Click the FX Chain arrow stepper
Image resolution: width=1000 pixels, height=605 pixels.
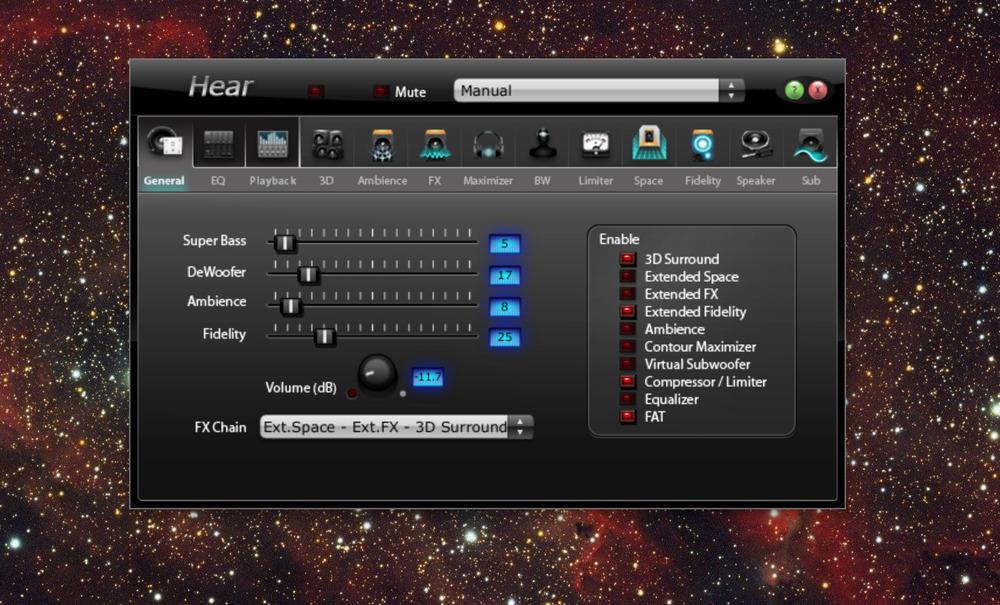click(x=520, y=427)
